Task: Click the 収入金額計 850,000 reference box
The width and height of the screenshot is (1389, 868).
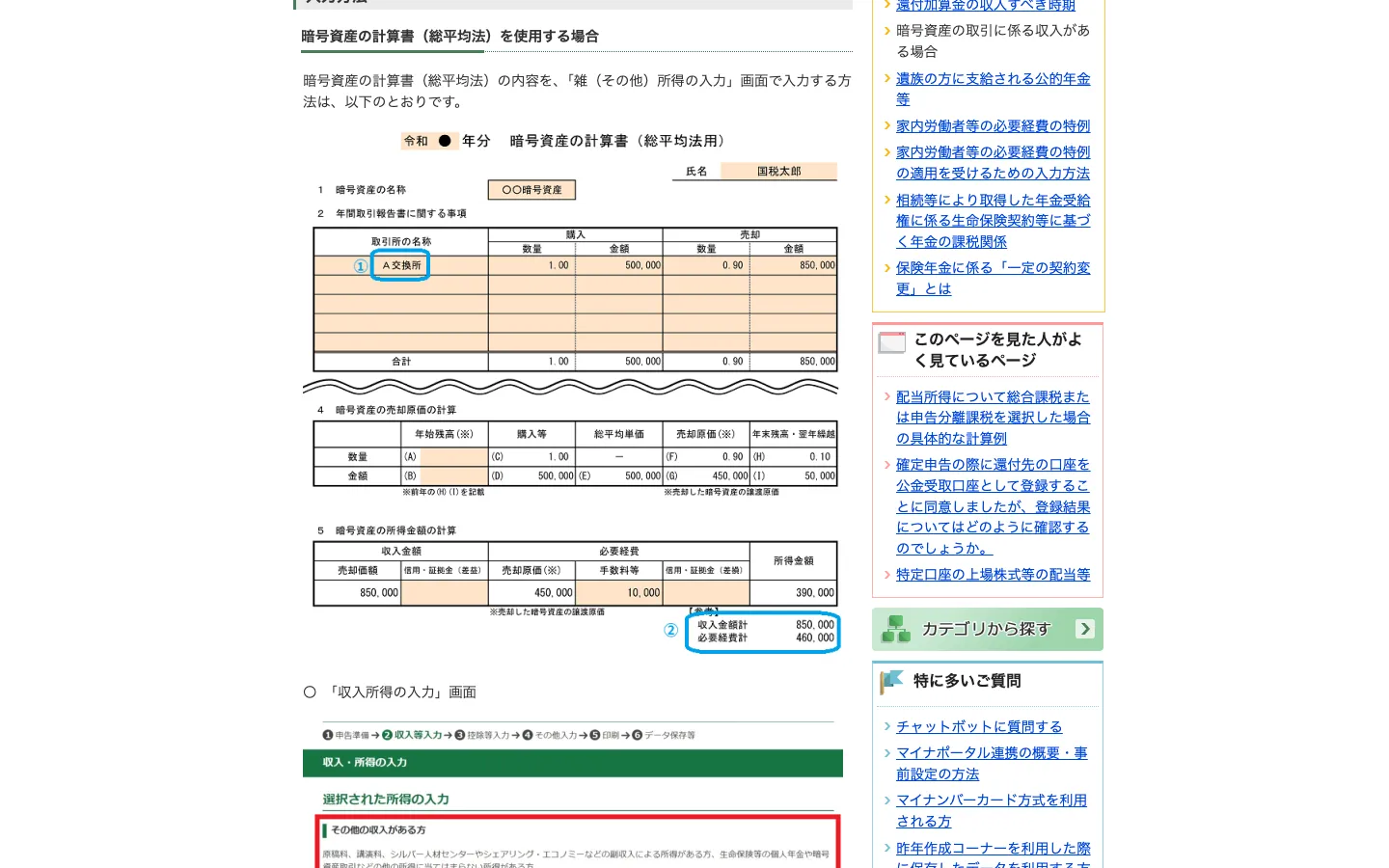Action: pos(763,632)
